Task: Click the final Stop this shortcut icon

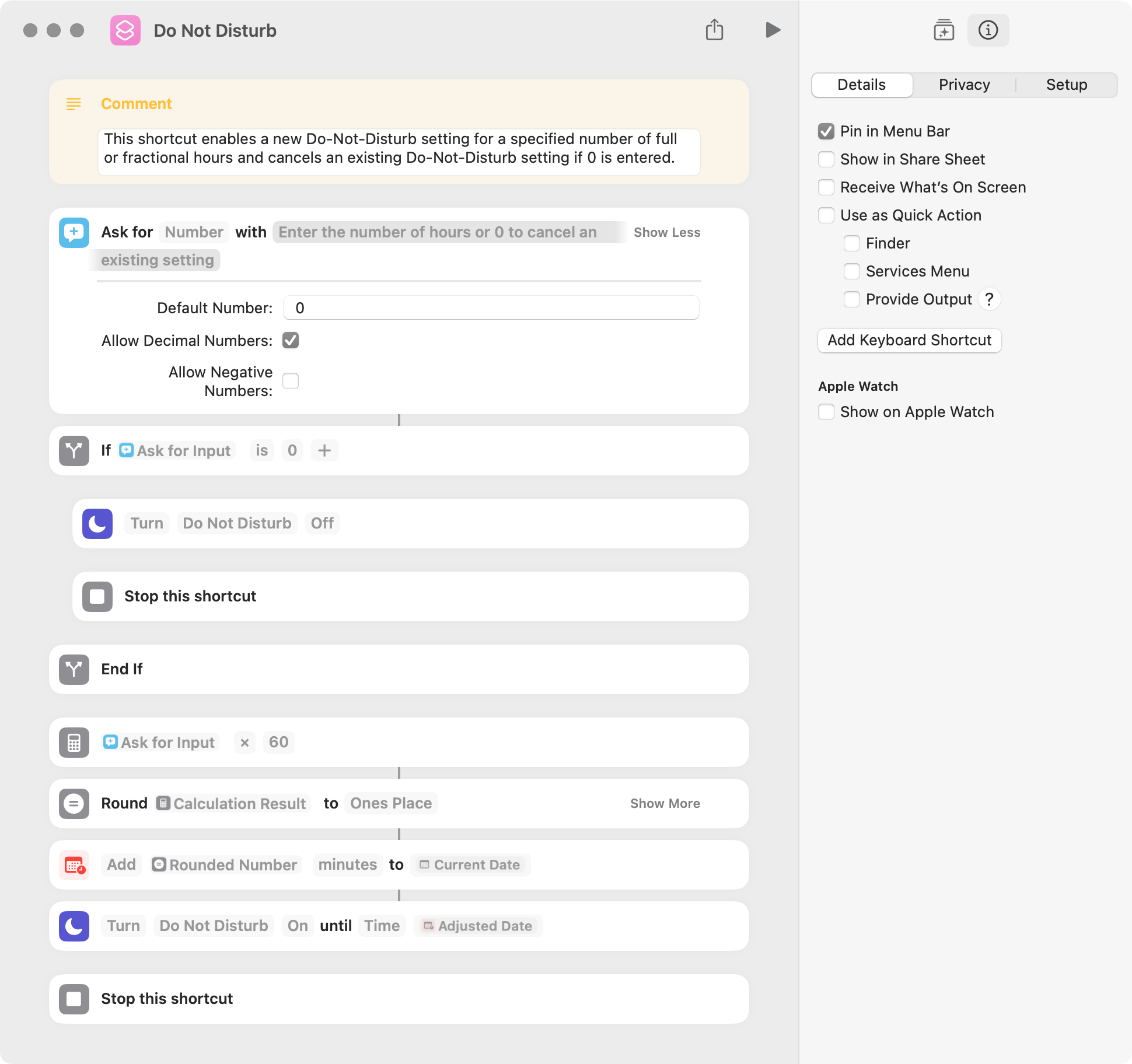Action: pyautogui.click(x=74, y=999)
